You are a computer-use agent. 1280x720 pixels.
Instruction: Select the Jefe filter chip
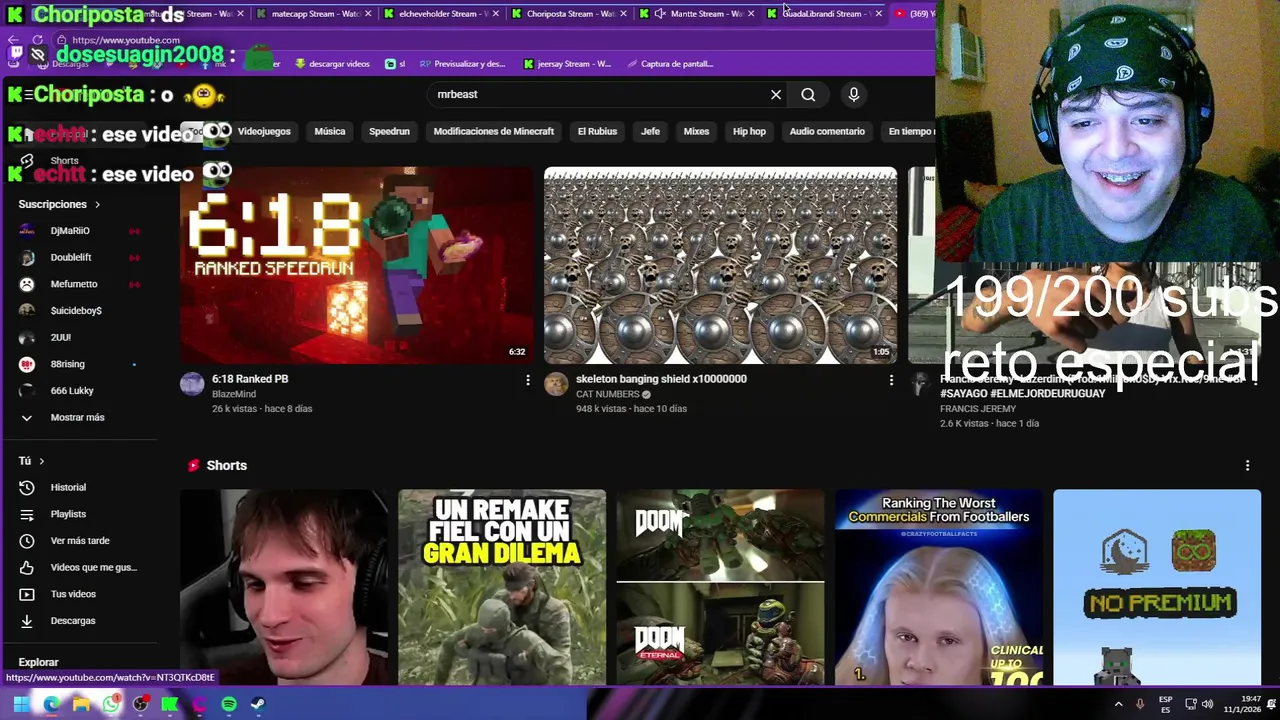coord(650,131)
